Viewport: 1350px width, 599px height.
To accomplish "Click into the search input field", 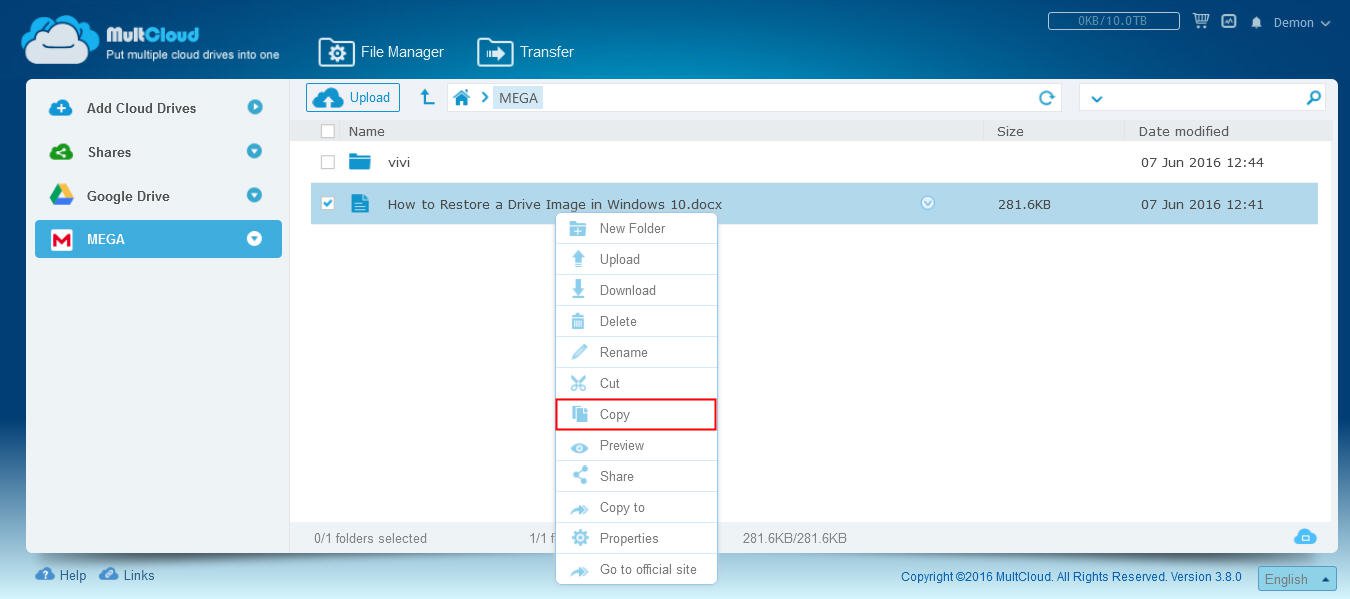I will pyautogui.click(x=1205, y=97).
